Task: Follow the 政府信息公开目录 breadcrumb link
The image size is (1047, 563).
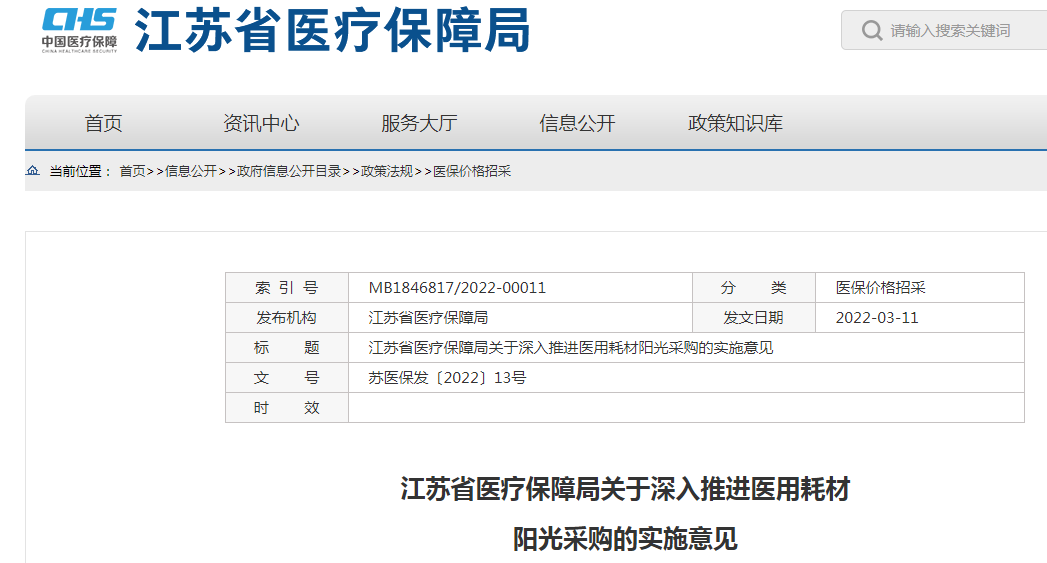Action: tap(289, 171)
